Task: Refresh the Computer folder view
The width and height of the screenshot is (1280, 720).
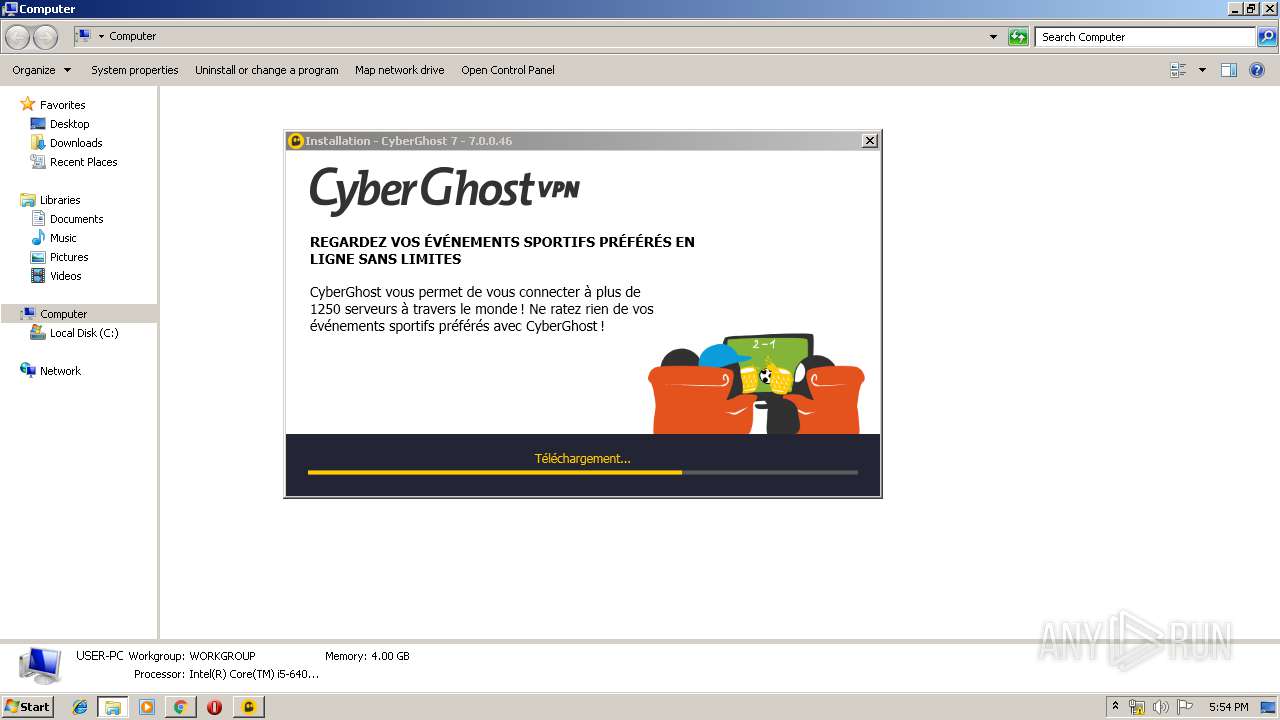Action: click(x=1018, y=37)
